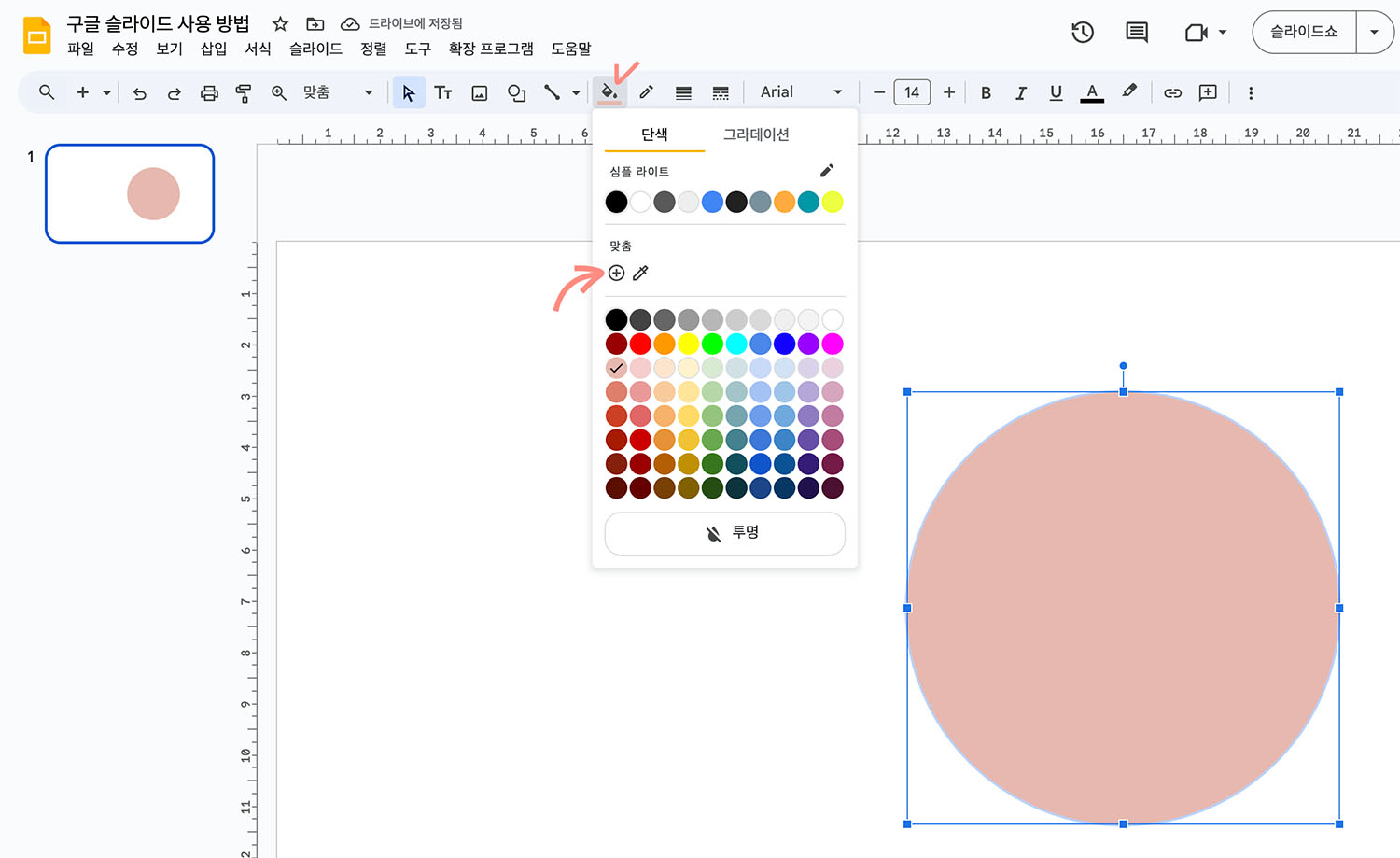Toggle underline formatting
Viewport: 1400px width, 858px height.
1056,92
